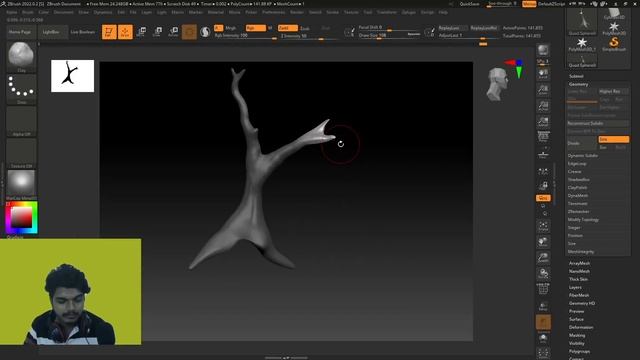Click the Actual size icon
Viewport: 640px width, 360px height.
click(543, 106)
